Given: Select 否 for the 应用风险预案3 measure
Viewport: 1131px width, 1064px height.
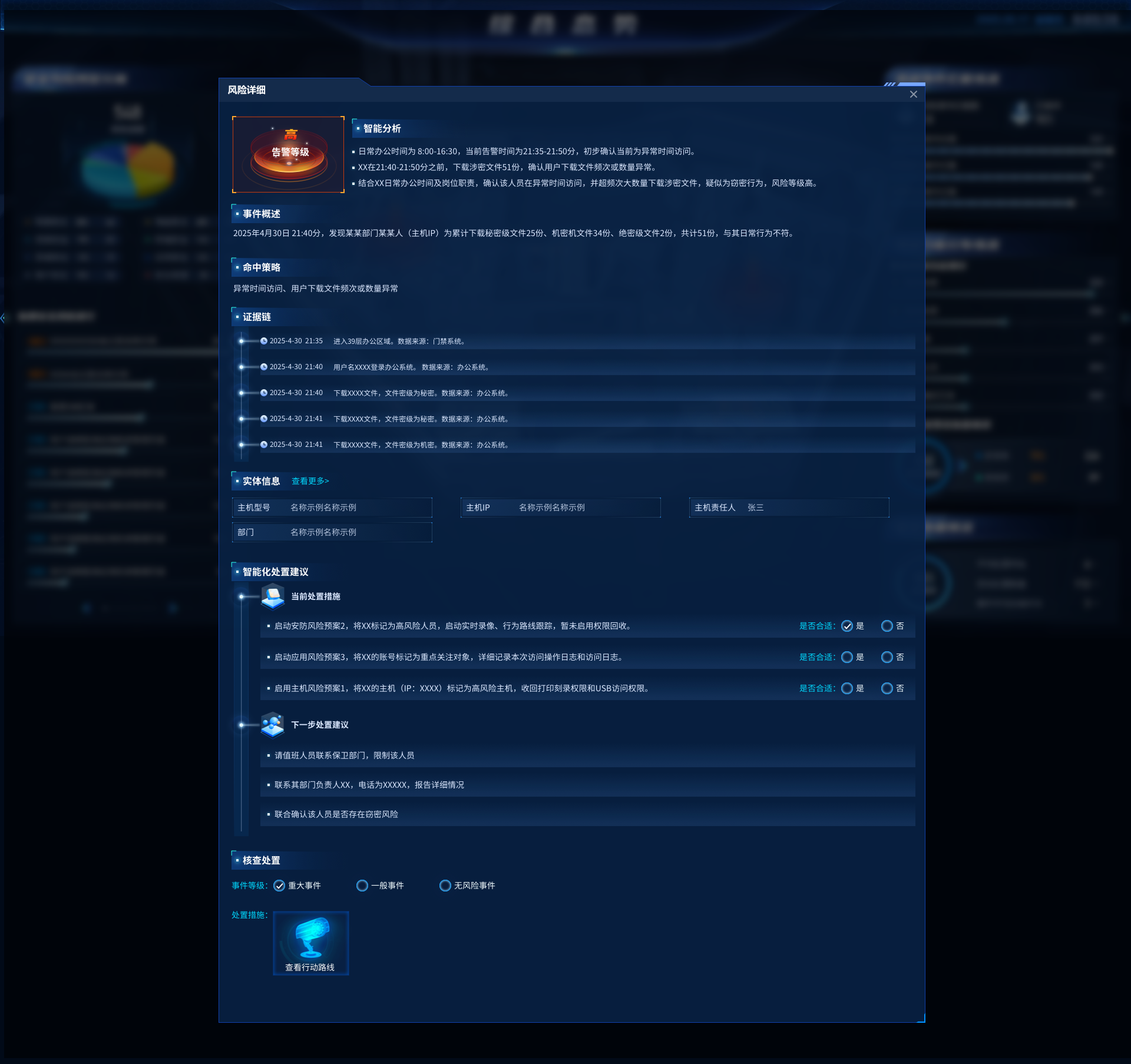Looking at the screenshot, I should [x=887, y=657].
